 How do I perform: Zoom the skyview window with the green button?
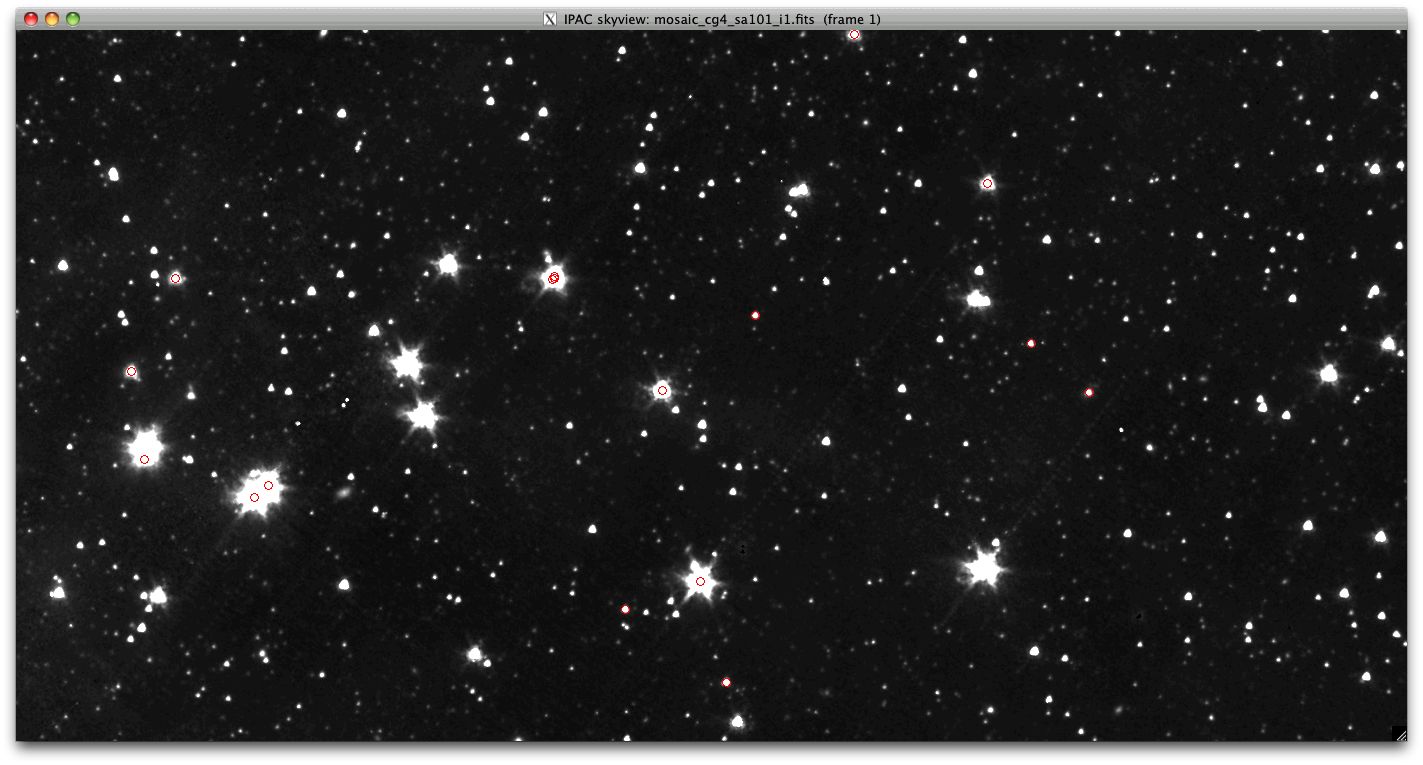pos(73,19)
